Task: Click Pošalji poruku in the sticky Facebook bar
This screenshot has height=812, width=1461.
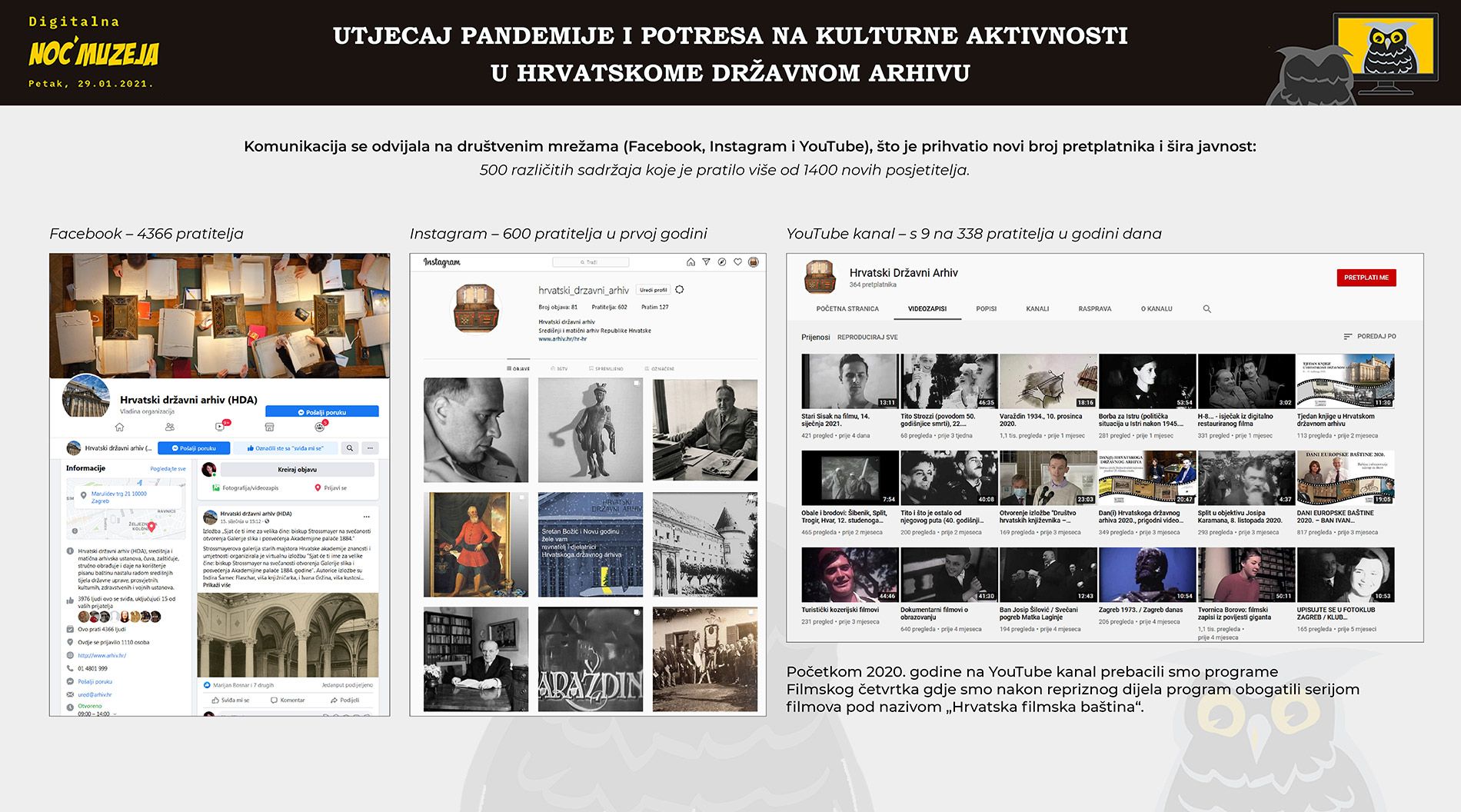Action: tap(194, 448)
